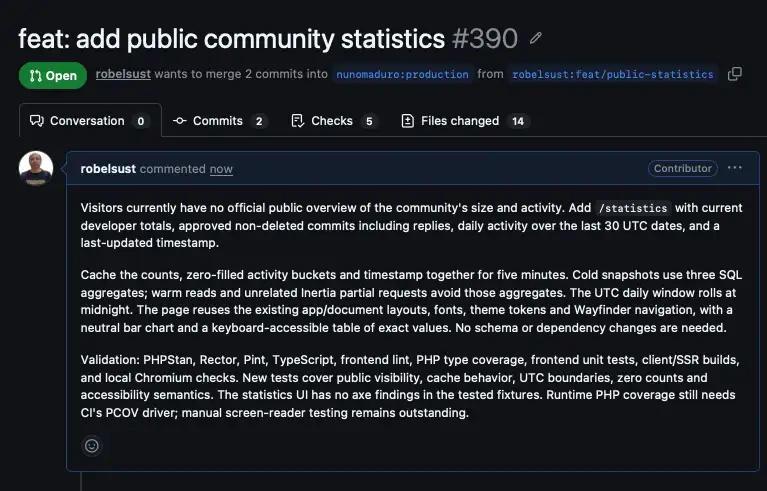The height and width of the screenshot is (491, 767).
Task: Click the pull request number #390
Action: 485,39
